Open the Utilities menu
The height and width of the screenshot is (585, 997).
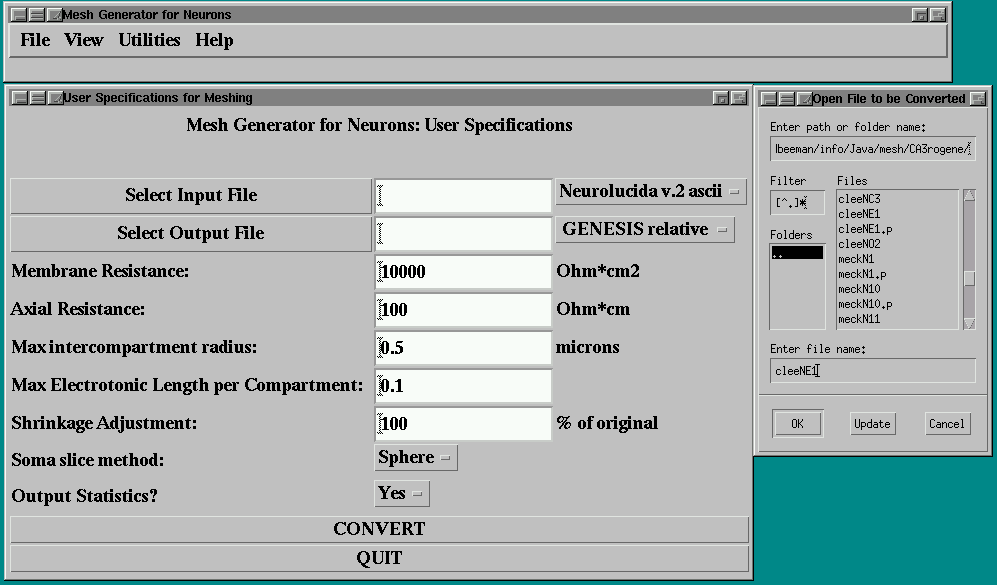click(149, 40)
